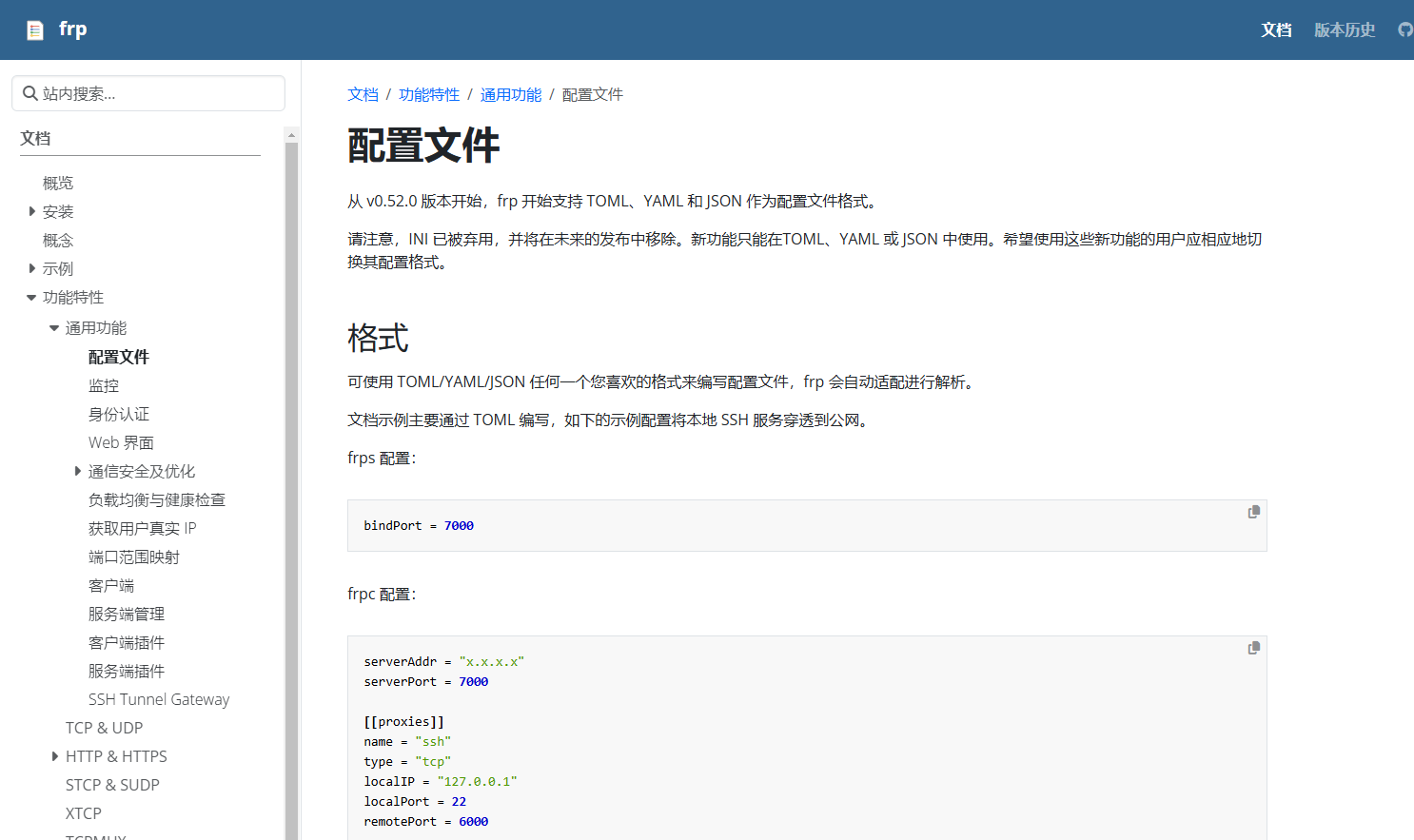Click the sidebar vertical scrollbar
1414x840 pixels.
tap(291, 476)
